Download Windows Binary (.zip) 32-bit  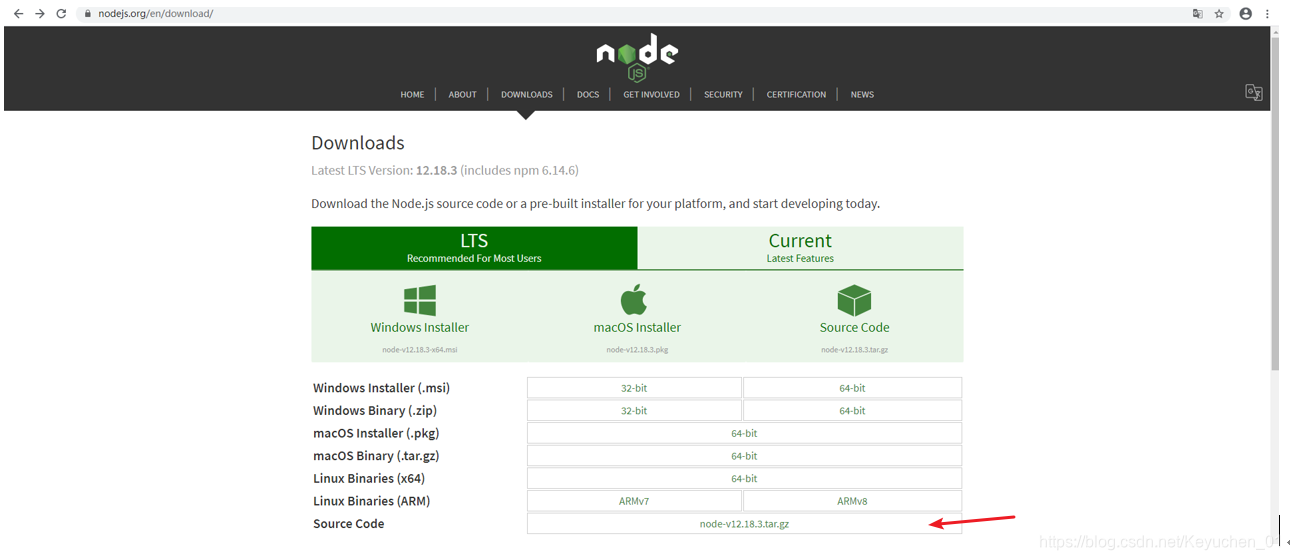634,411
